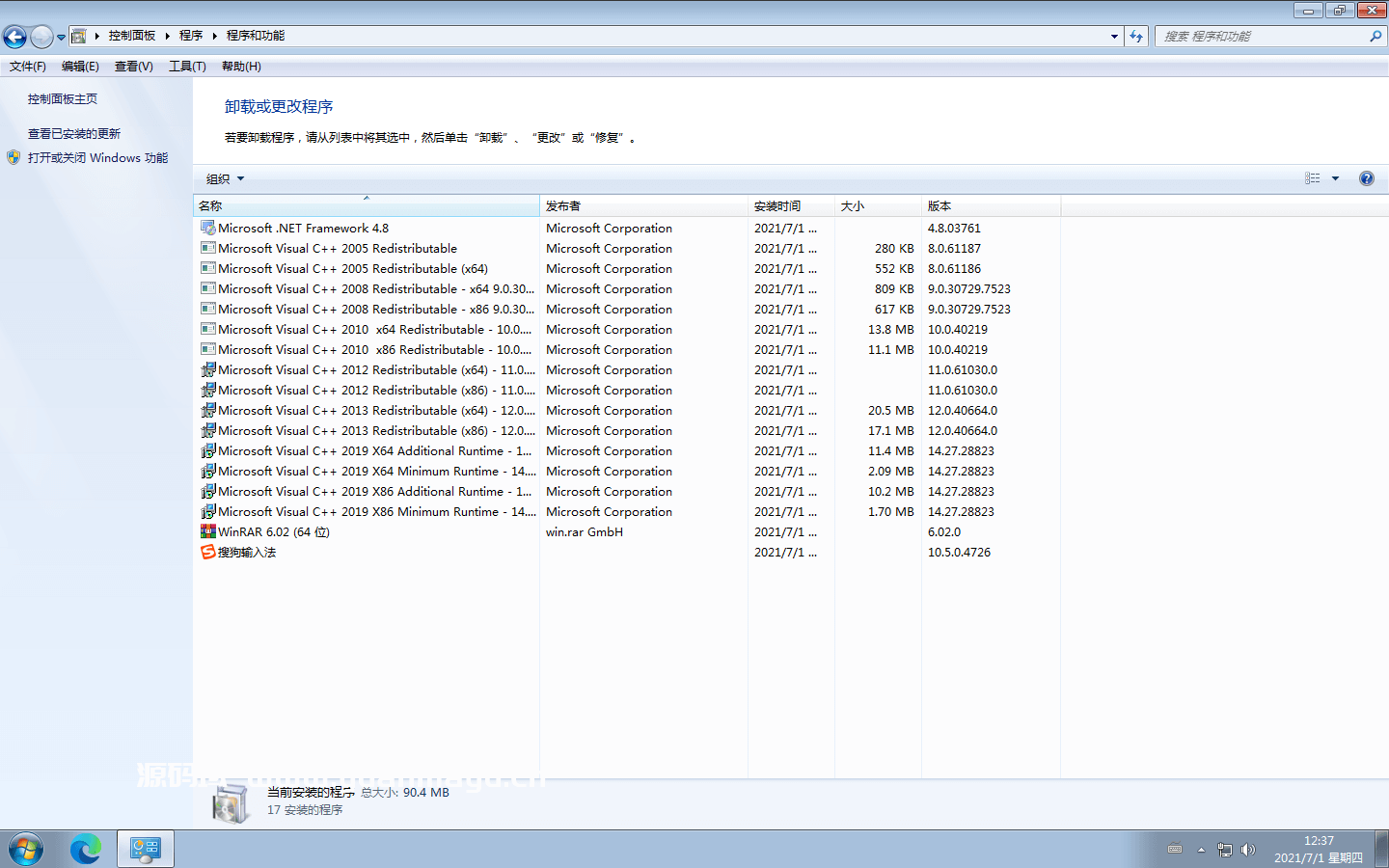Image resolution: width=1389 pixels, height=868 pixels.
Task: Click the refresh icon beside the address bar
Action: [x=1137, y=35]
